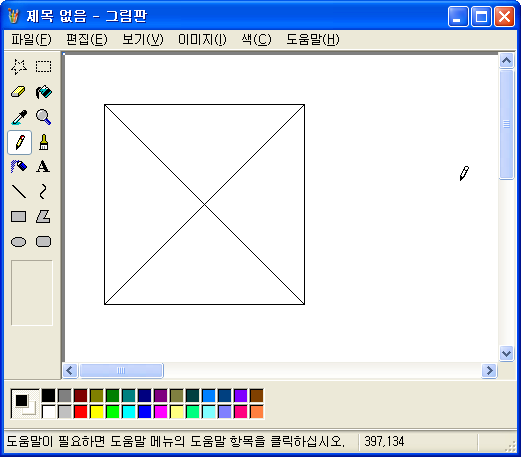The width and height of the screenshot is (521, 457).
Task: Select the Airbrush spray can tool
Action: point(19,167)
